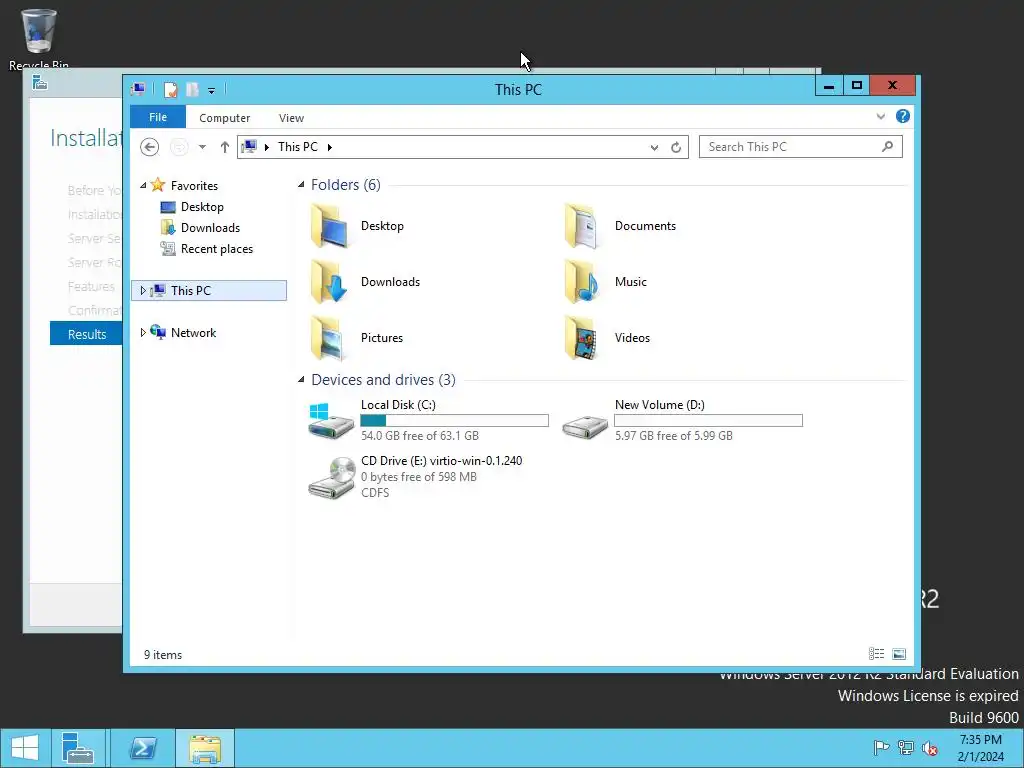Switch to large icons view in status bar
Image resolution: width=1024 pixels, height=768 pixels.
(x=899, y=654)
